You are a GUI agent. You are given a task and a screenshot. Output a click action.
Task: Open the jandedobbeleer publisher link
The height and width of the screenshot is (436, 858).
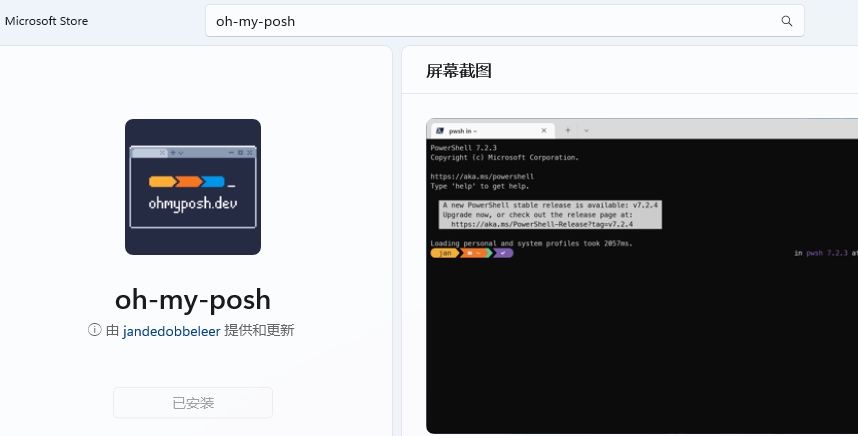[x=171, y=331]
